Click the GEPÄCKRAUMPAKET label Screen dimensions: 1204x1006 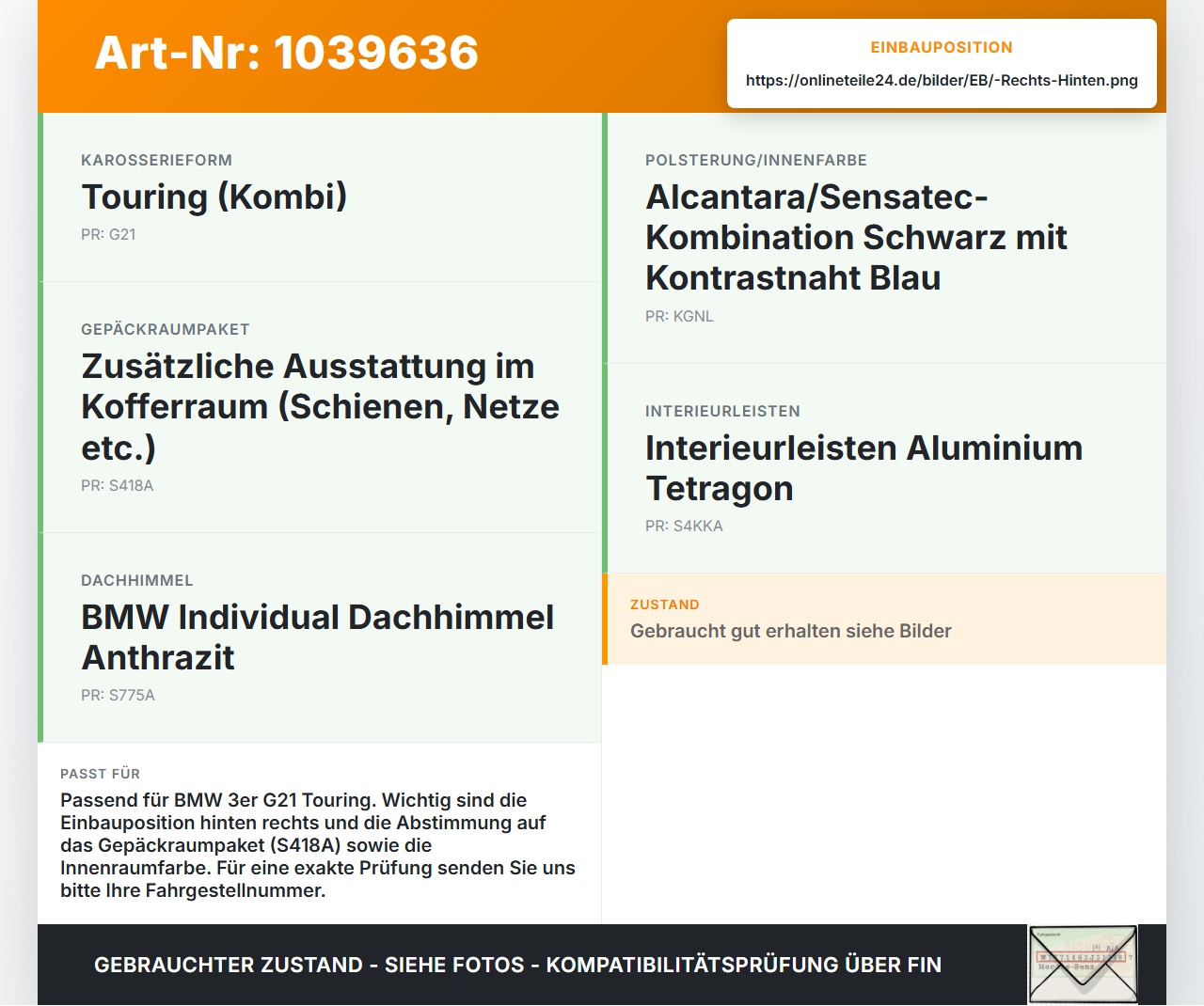166,329
